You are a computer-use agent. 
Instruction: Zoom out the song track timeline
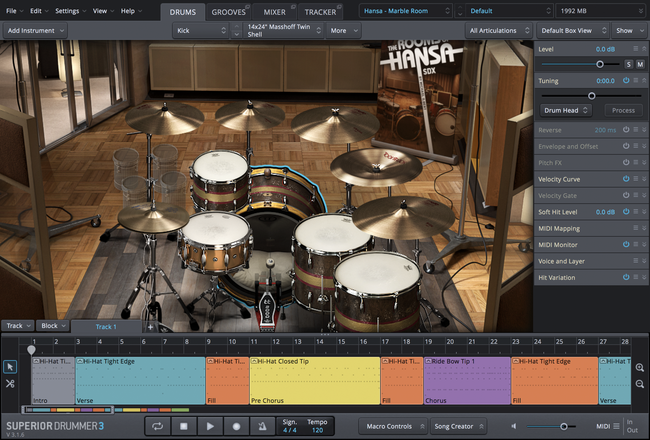pos(640,384)
